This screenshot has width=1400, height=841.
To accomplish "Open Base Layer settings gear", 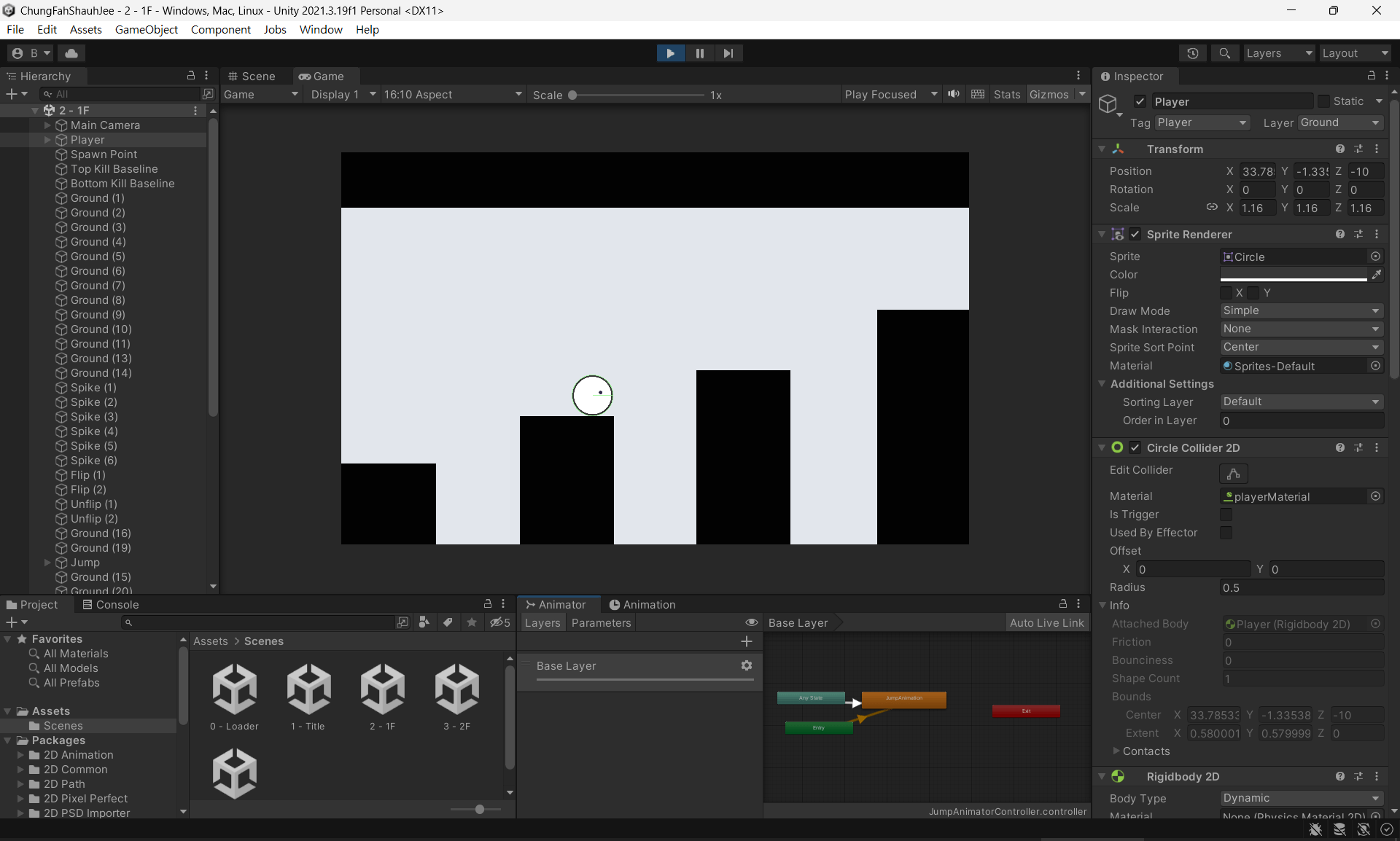I will [746, 665].
